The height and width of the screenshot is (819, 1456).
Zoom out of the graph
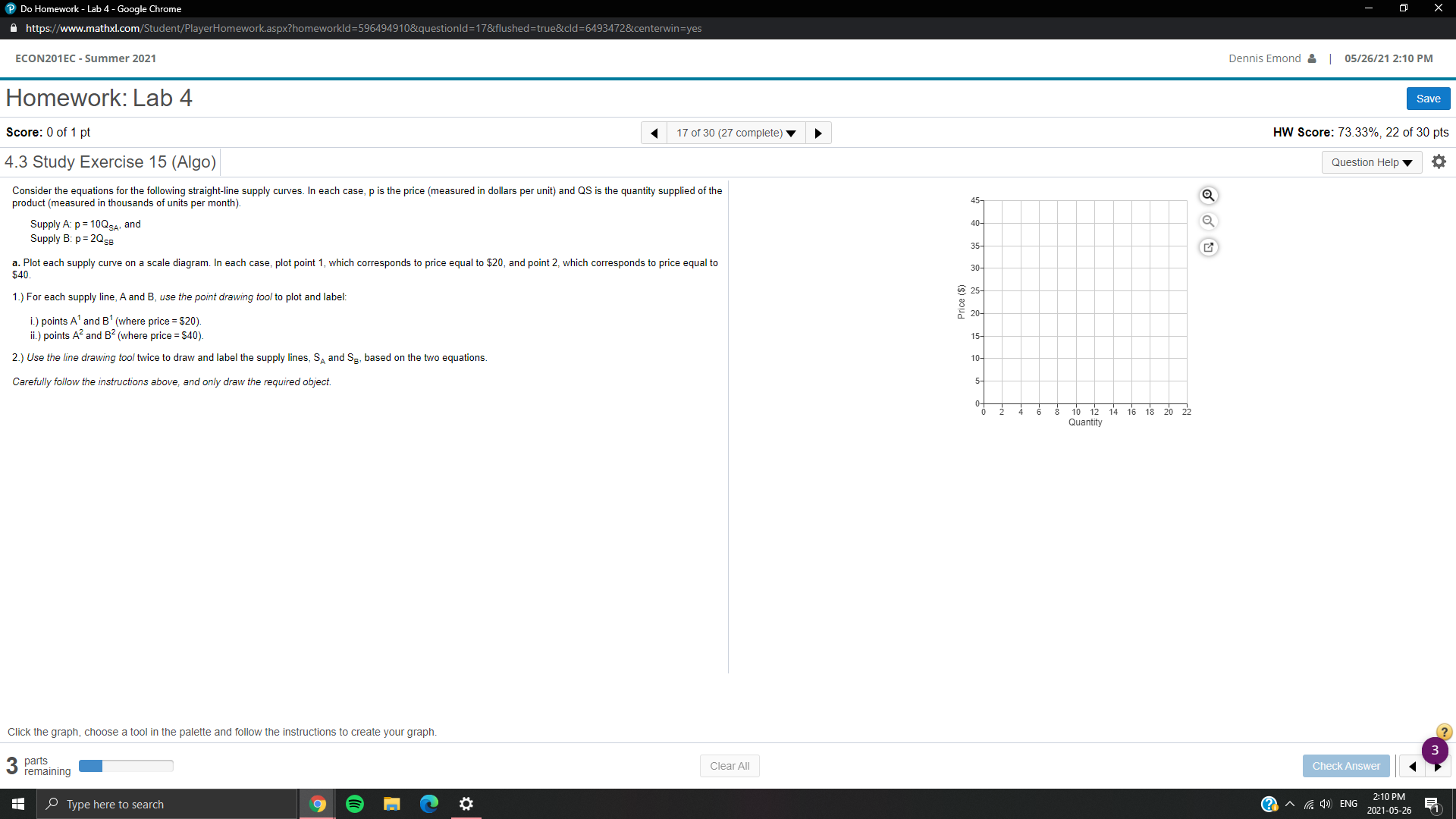[x=1208, y=221]
